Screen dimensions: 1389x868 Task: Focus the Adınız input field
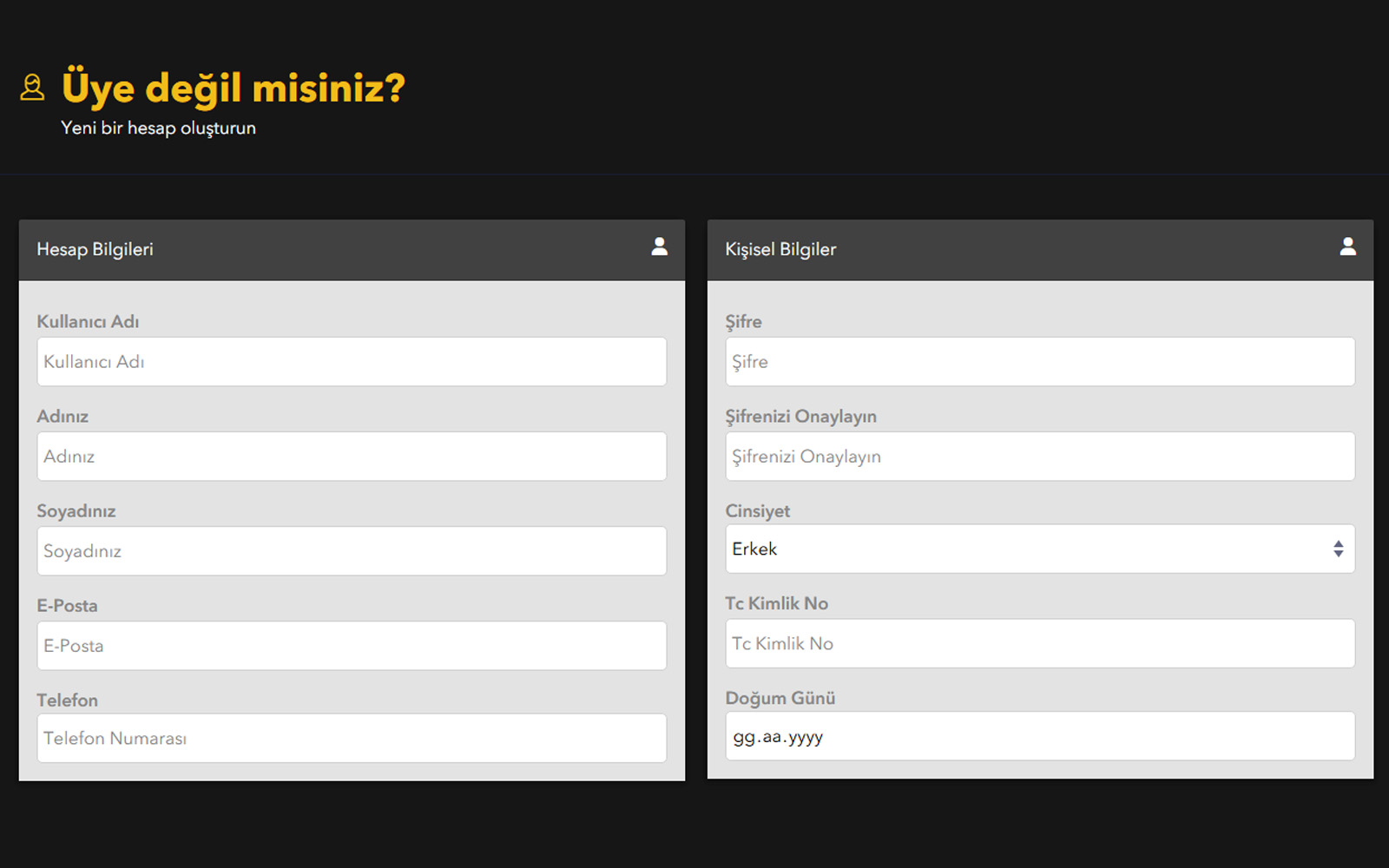(351, 457)
